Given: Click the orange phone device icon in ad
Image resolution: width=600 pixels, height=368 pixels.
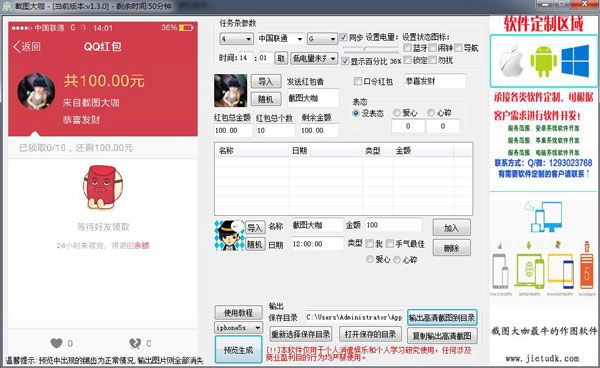Looking at the screenshot, I should (x=586, y=270).
